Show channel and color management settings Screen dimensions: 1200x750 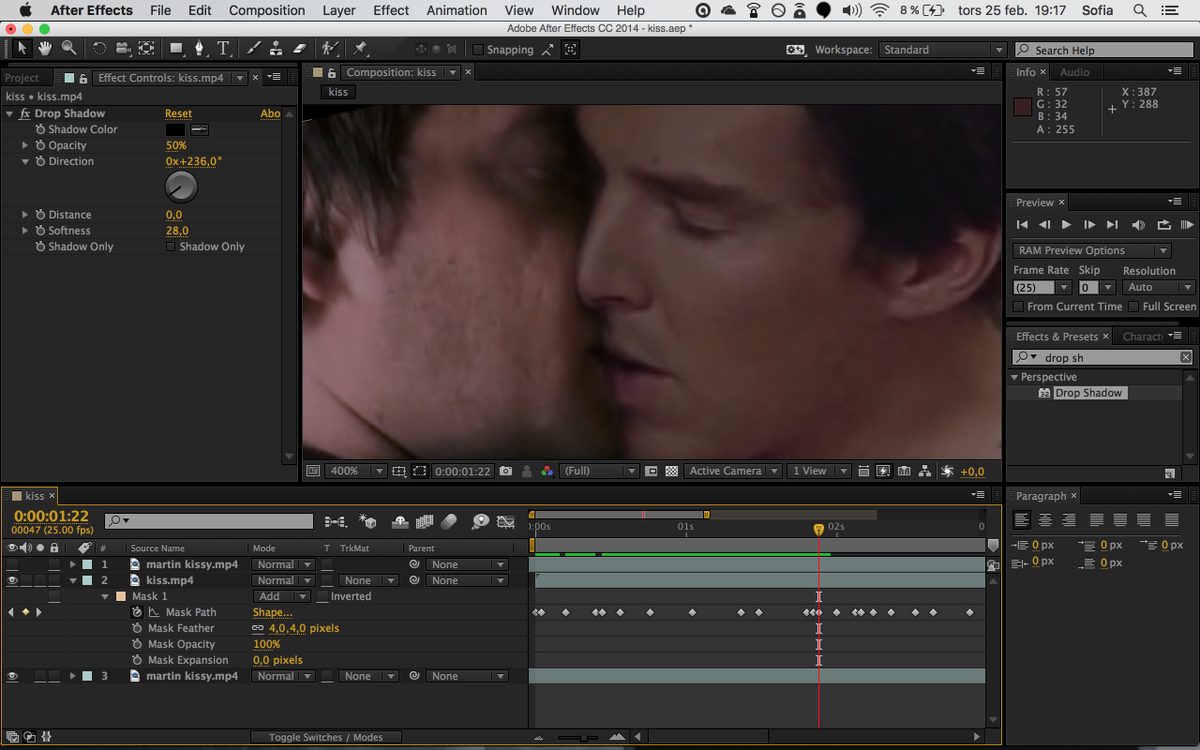pos(547,471)
